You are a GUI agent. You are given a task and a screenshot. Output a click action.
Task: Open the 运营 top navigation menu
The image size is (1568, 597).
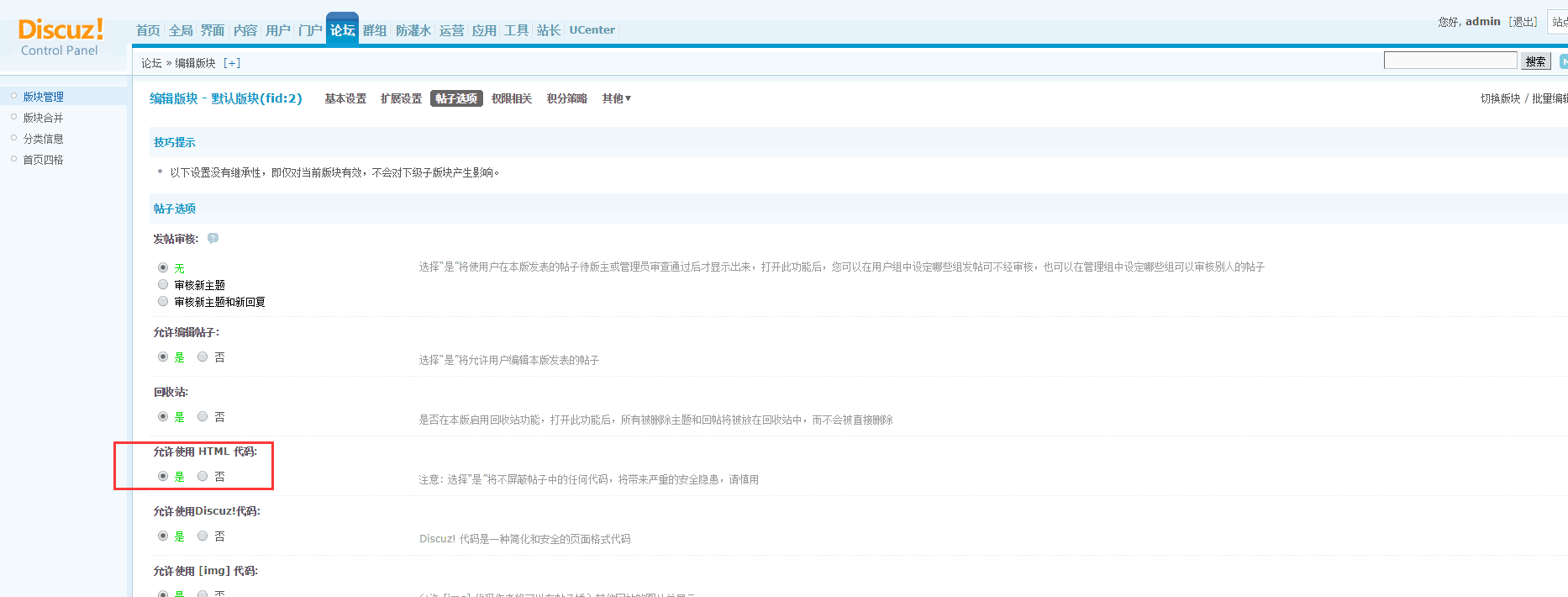pyautogui.click(x=451, y=30)
